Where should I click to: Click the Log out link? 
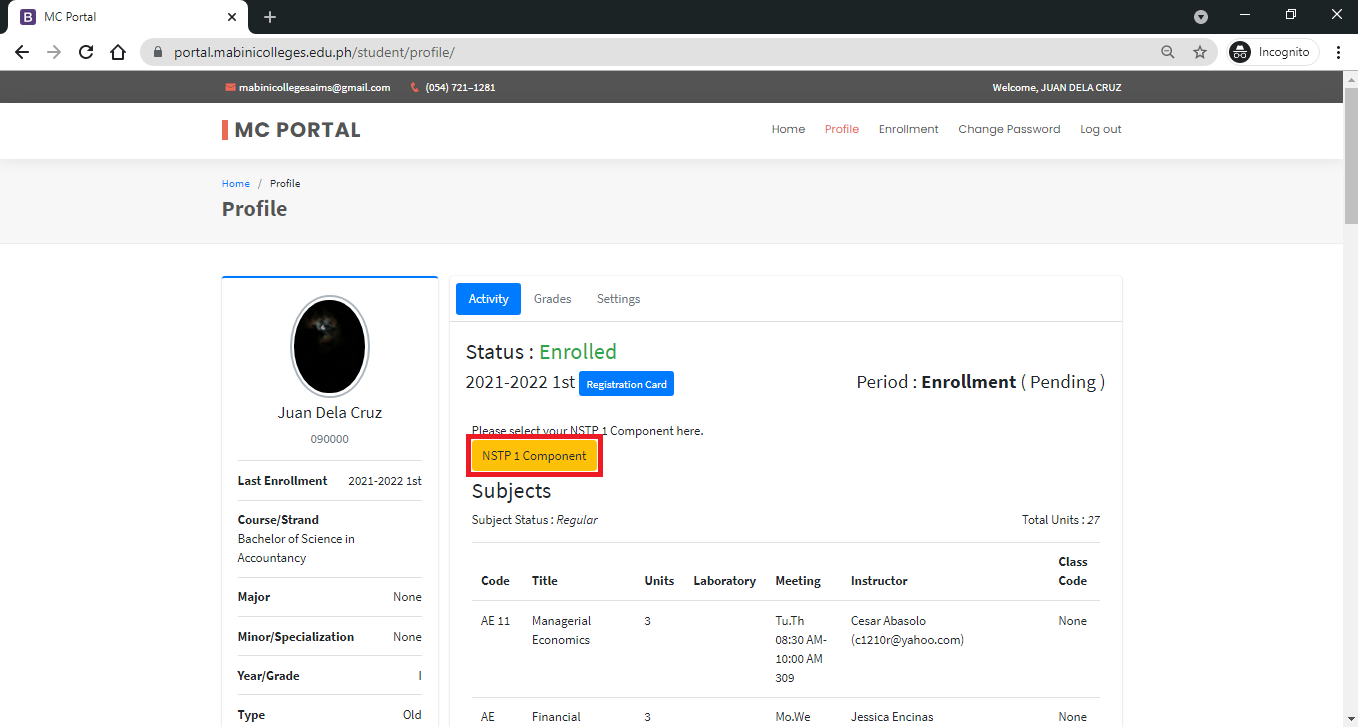[x=1100, y=129]
